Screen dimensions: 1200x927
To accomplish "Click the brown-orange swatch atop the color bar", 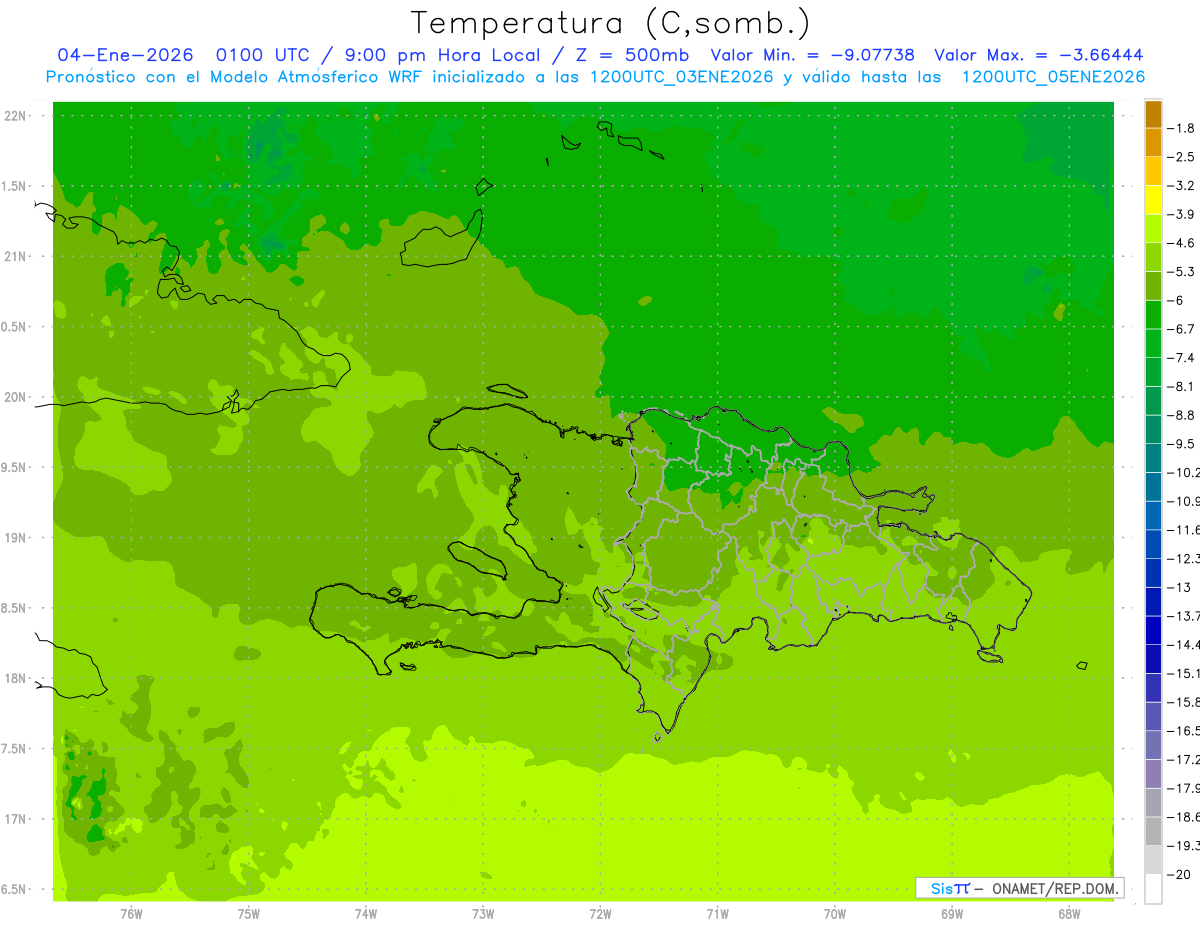I will [x=1153, y=114].
